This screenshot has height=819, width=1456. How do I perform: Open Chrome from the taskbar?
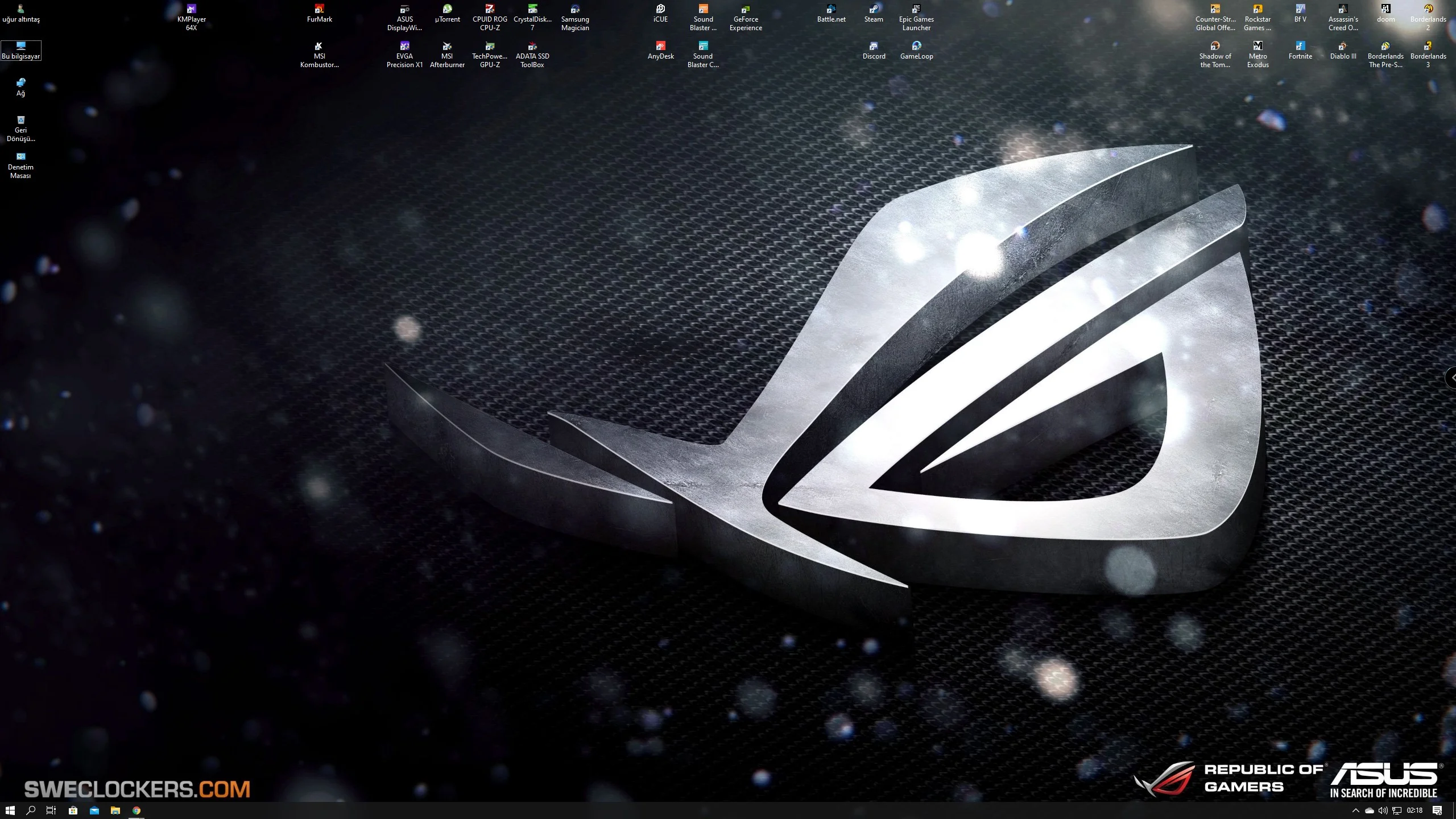pos(136,810)
